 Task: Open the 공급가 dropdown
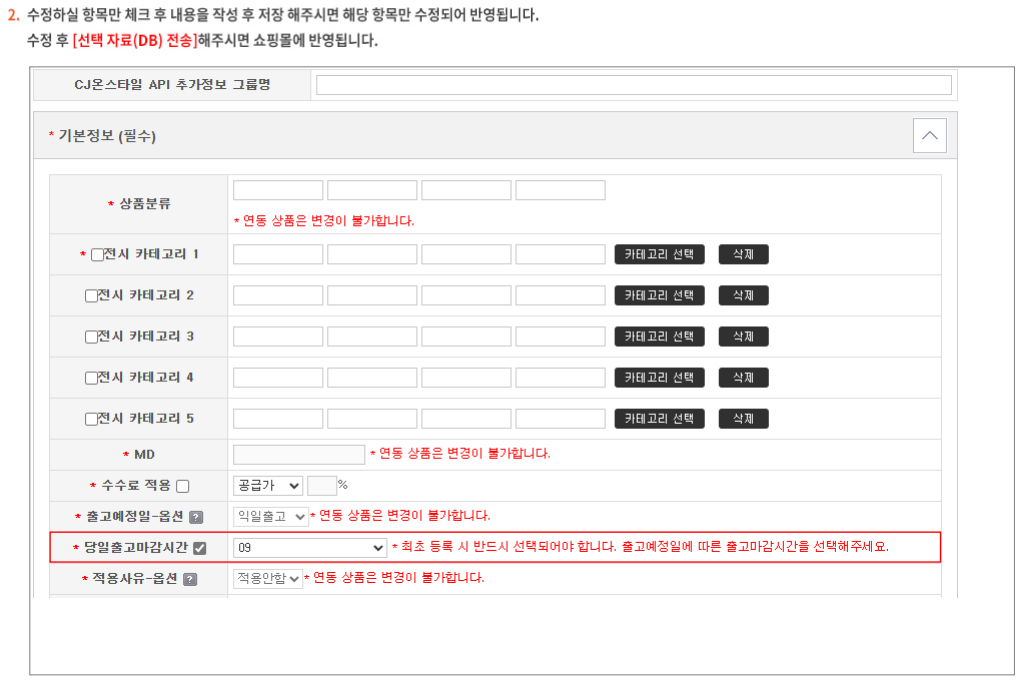[x=267, y=485]
